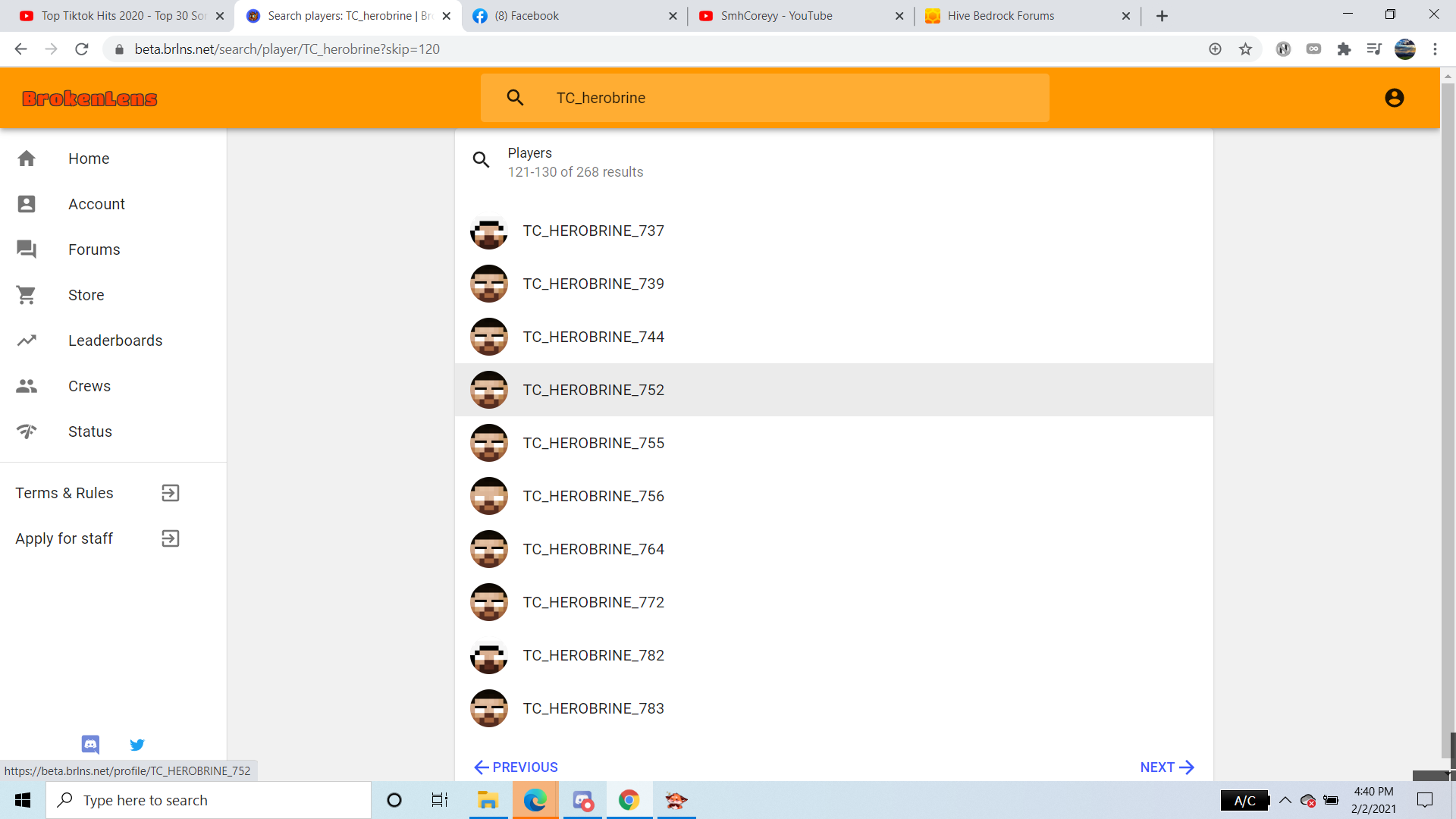Screen dimensions: 1456x819
Task: Open Status from the sidebar
Action: click(x=113, y=431)
